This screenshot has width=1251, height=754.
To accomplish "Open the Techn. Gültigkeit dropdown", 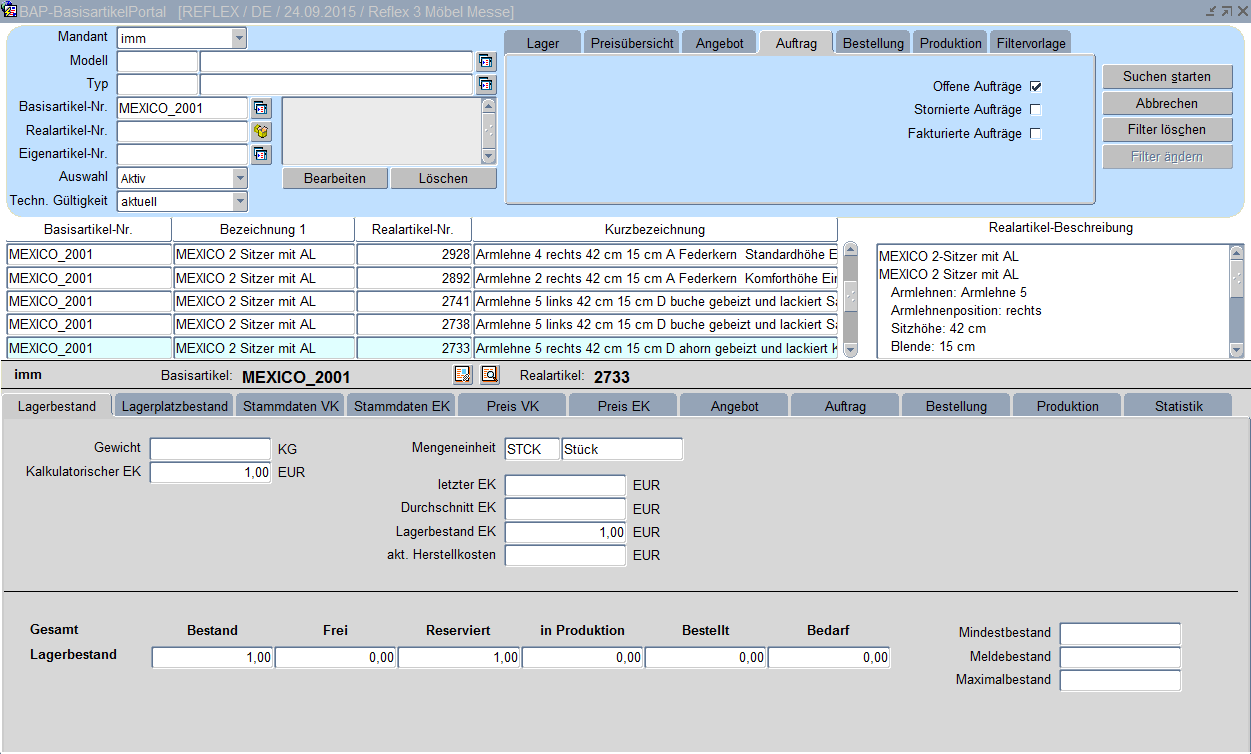I will pos(239,201).
